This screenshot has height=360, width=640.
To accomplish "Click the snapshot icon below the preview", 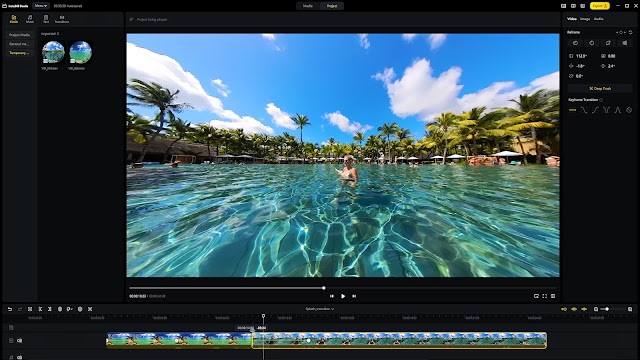I will click(536, 296).
